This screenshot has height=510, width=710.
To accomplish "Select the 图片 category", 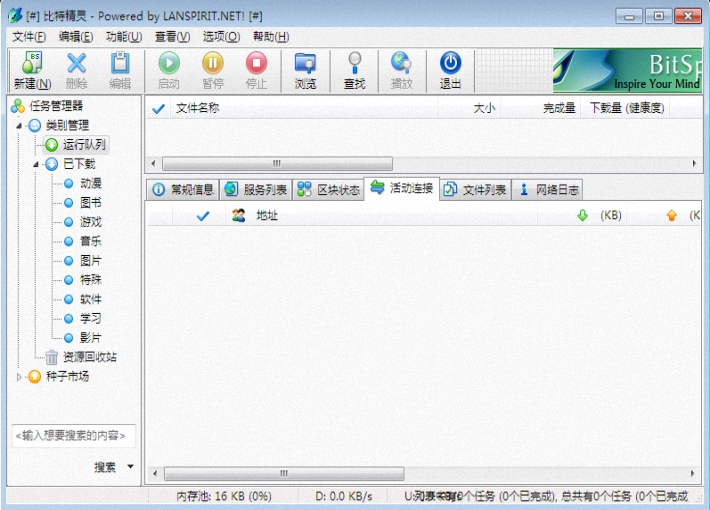I will [82, 260].
